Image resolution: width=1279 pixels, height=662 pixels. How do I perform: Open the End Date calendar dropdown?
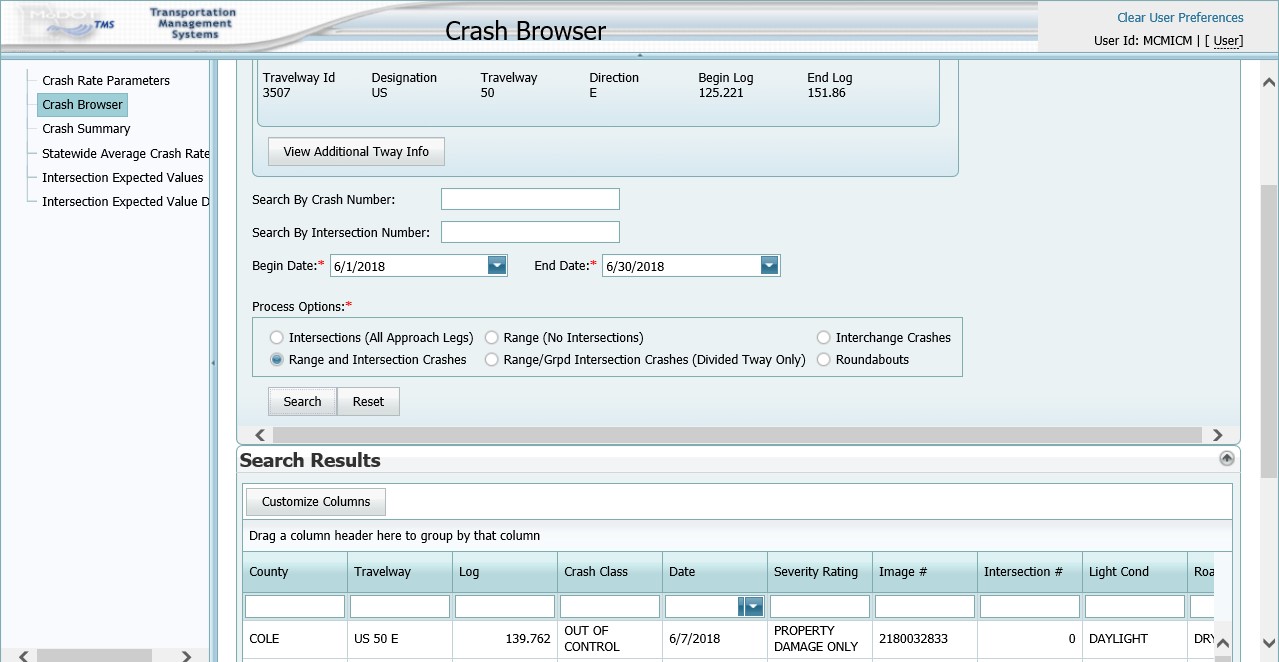[769, 265]
